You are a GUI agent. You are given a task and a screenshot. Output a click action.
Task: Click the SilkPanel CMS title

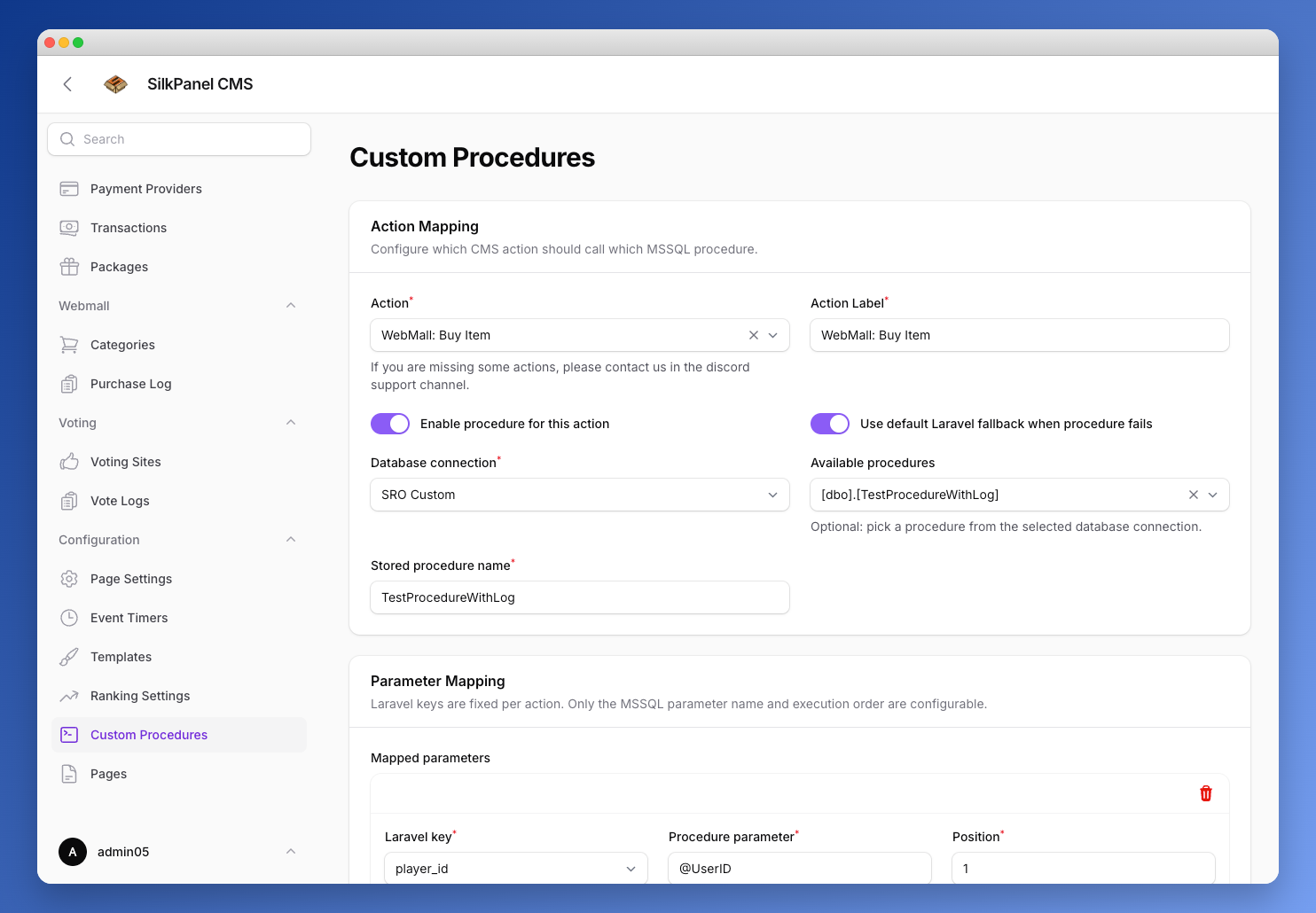(200, 84)
